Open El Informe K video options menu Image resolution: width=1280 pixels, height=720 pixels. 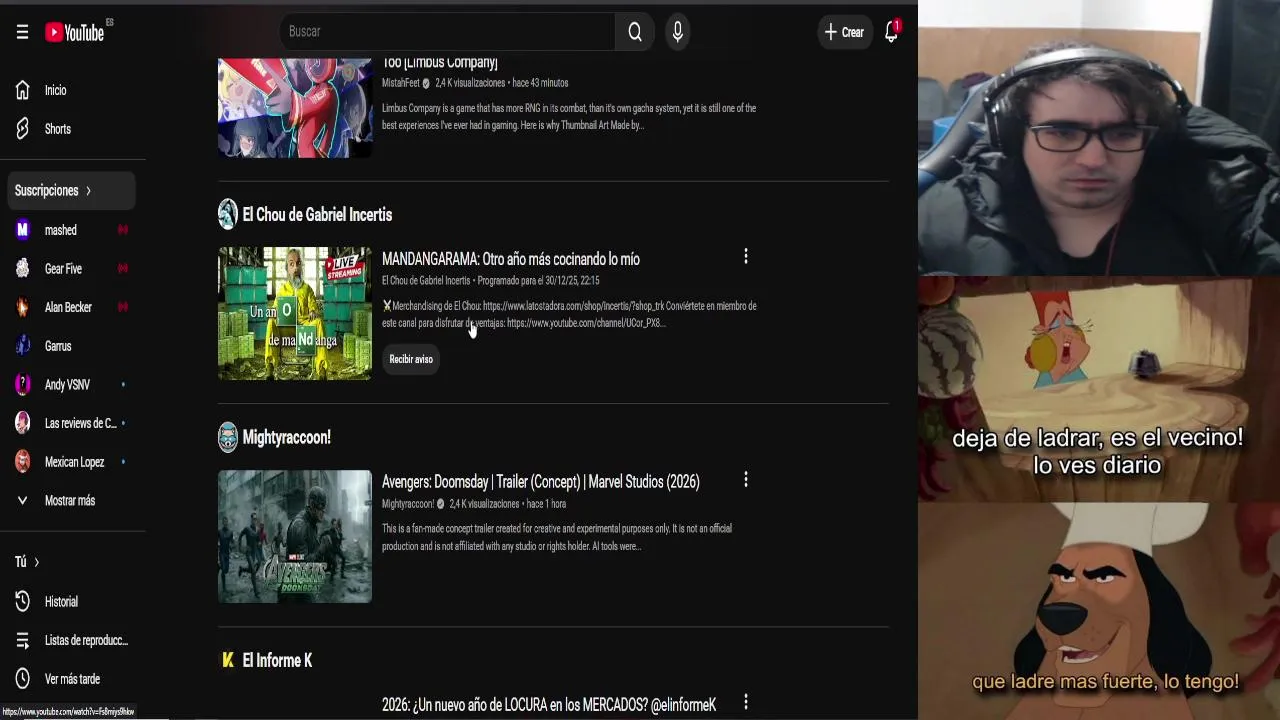745,703
